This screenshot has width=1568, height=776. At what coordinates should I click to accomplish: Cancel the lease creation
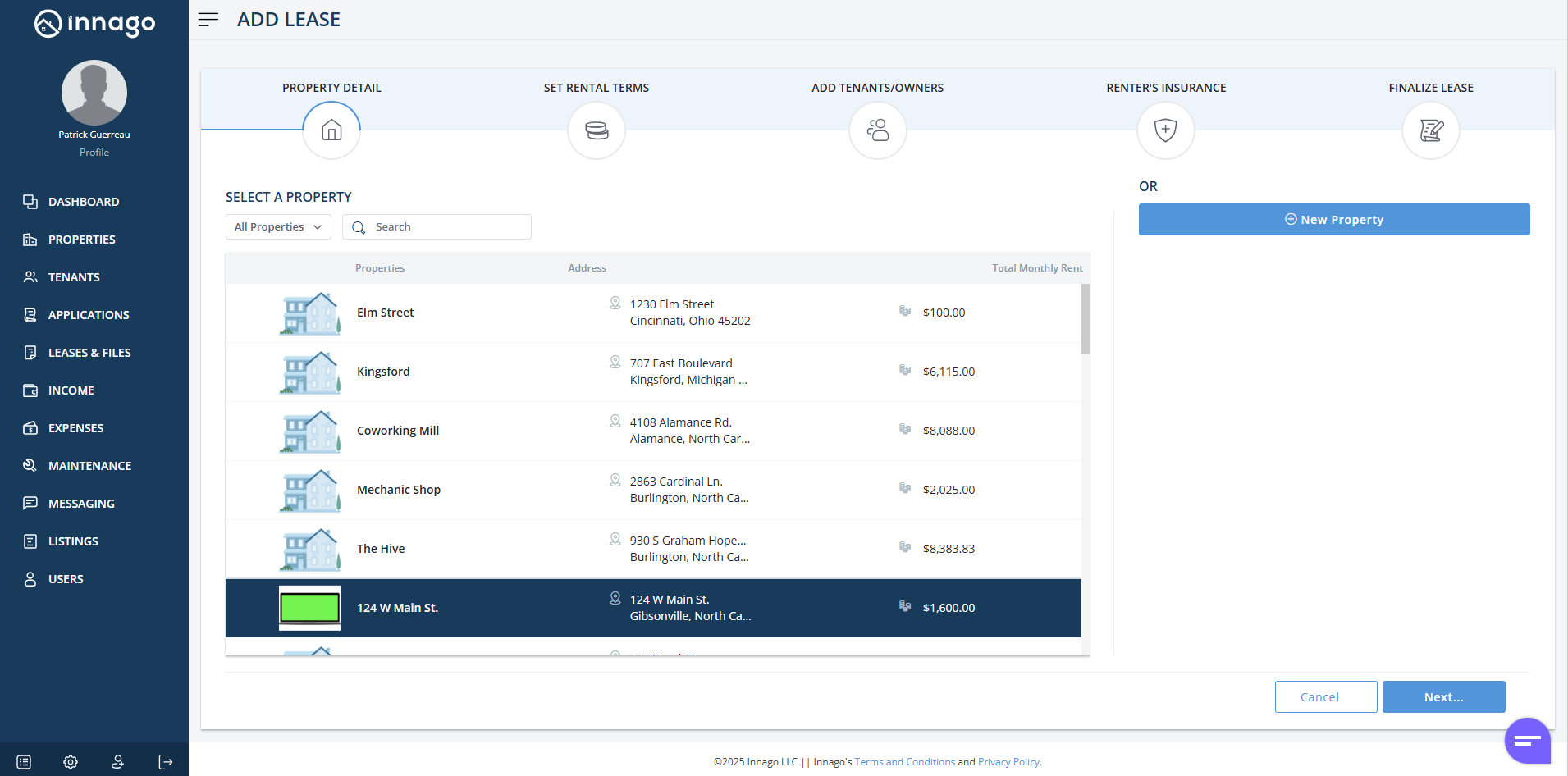(x=1326, y=697)
